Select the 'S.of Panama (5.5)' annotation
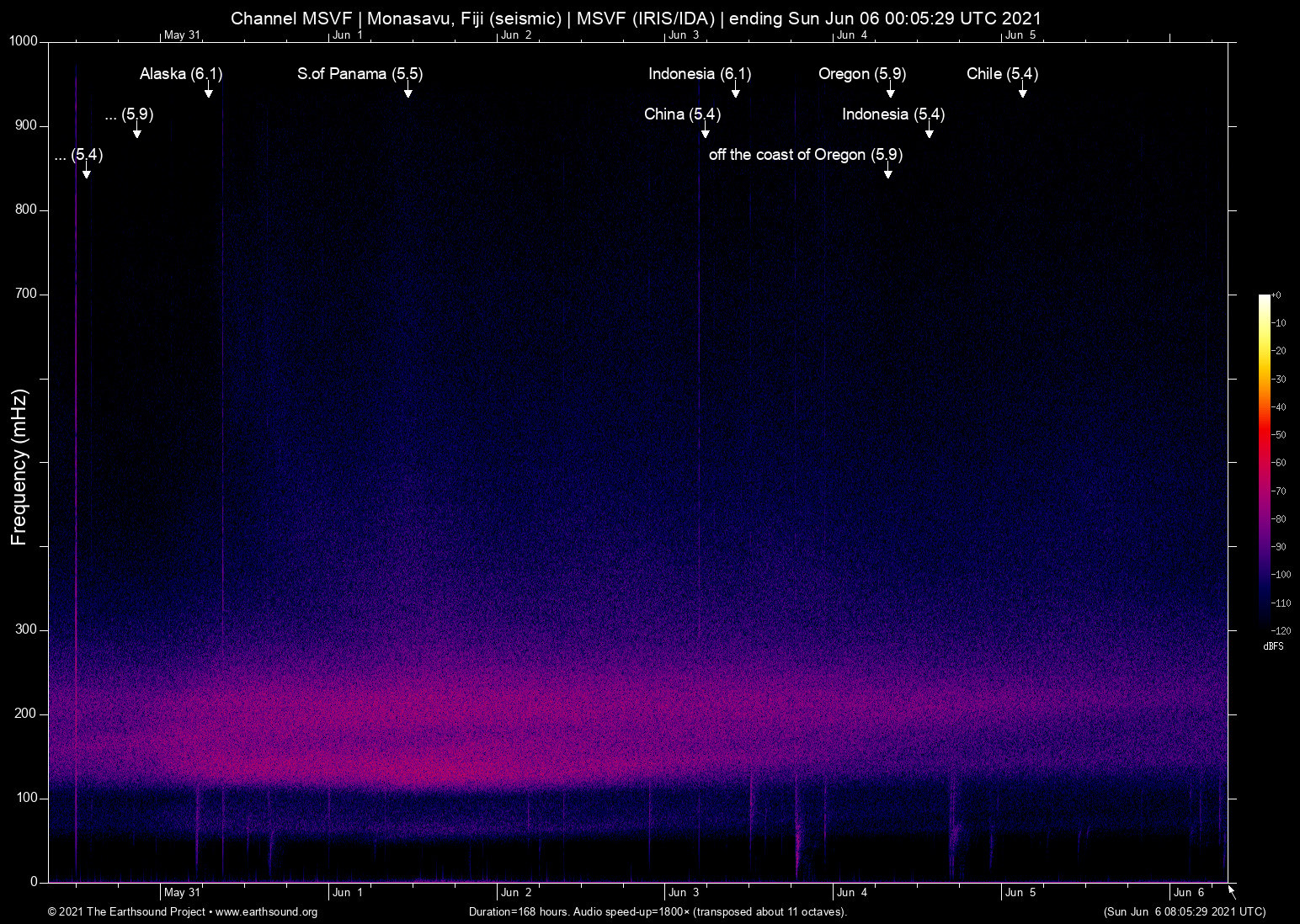The height and width of the screenshot is (924, 1300). pyautogui.click(x=360, y=74)
